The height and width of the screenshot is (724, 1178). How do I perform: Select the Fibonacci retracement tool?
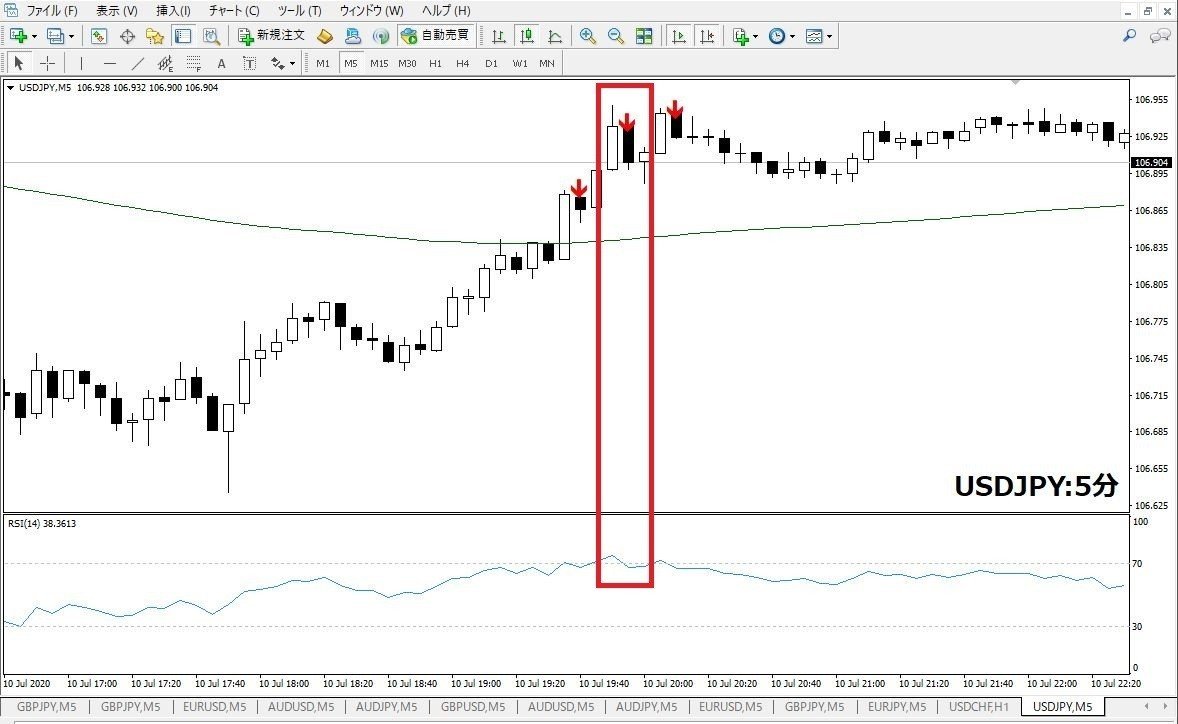pos(194,63)
